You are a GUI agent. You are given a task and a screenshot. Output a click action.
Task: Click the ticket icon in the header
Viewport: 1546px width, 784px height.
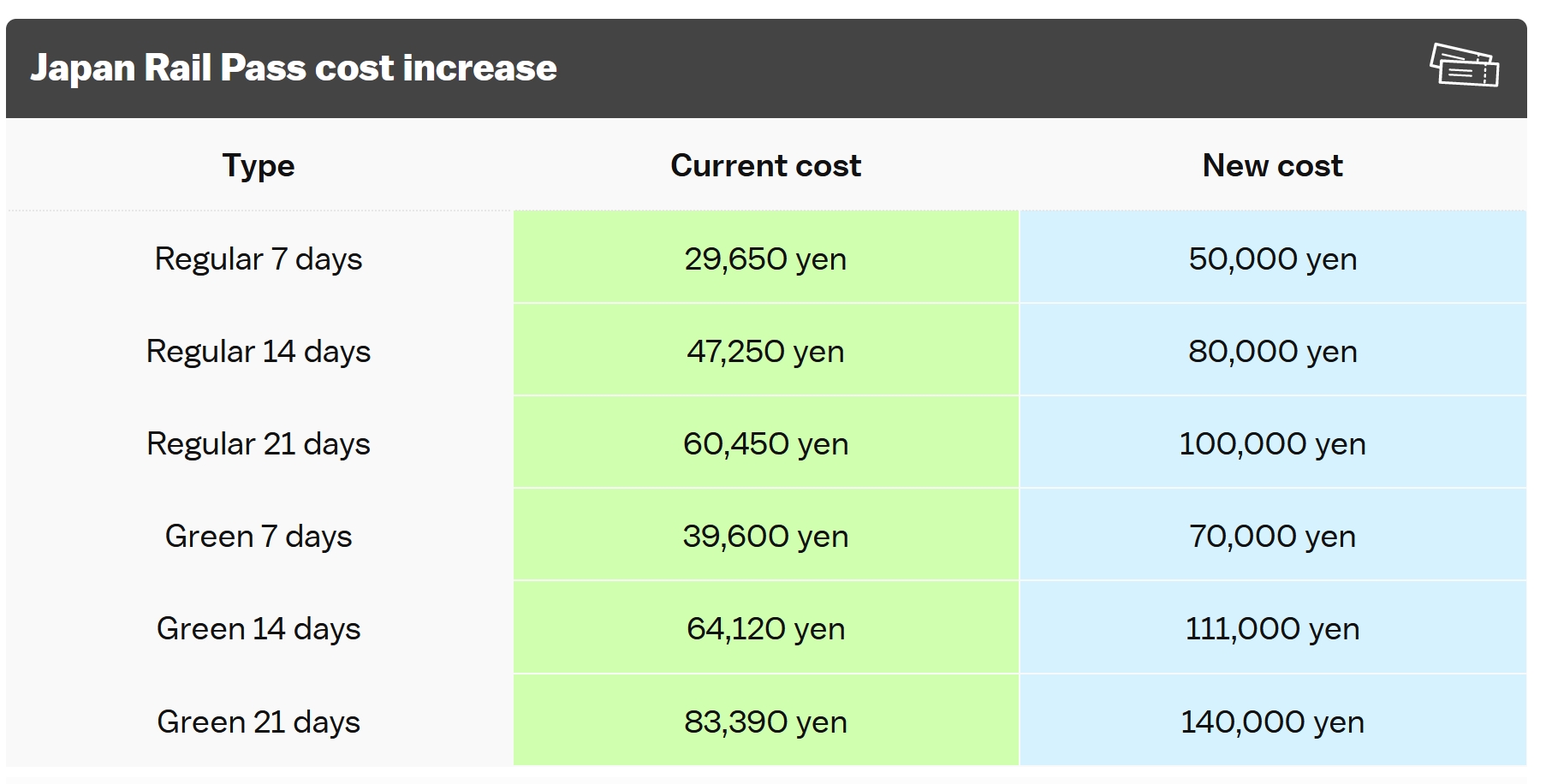point(1464,66)
